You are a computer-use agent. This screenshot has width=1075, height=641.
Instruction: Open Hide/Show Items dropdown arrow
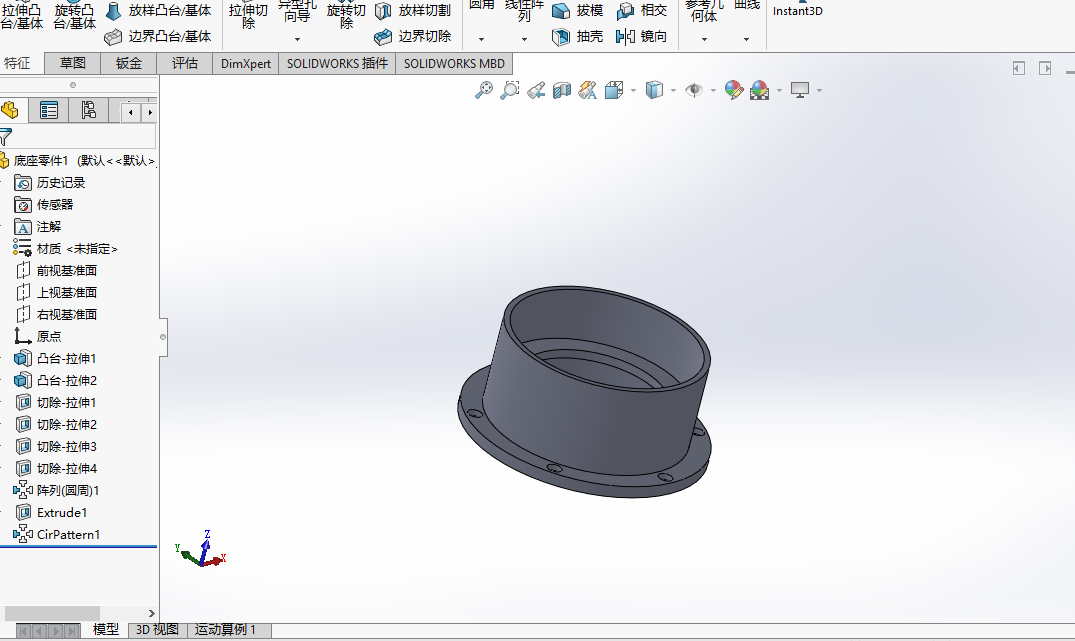point(713,90)
